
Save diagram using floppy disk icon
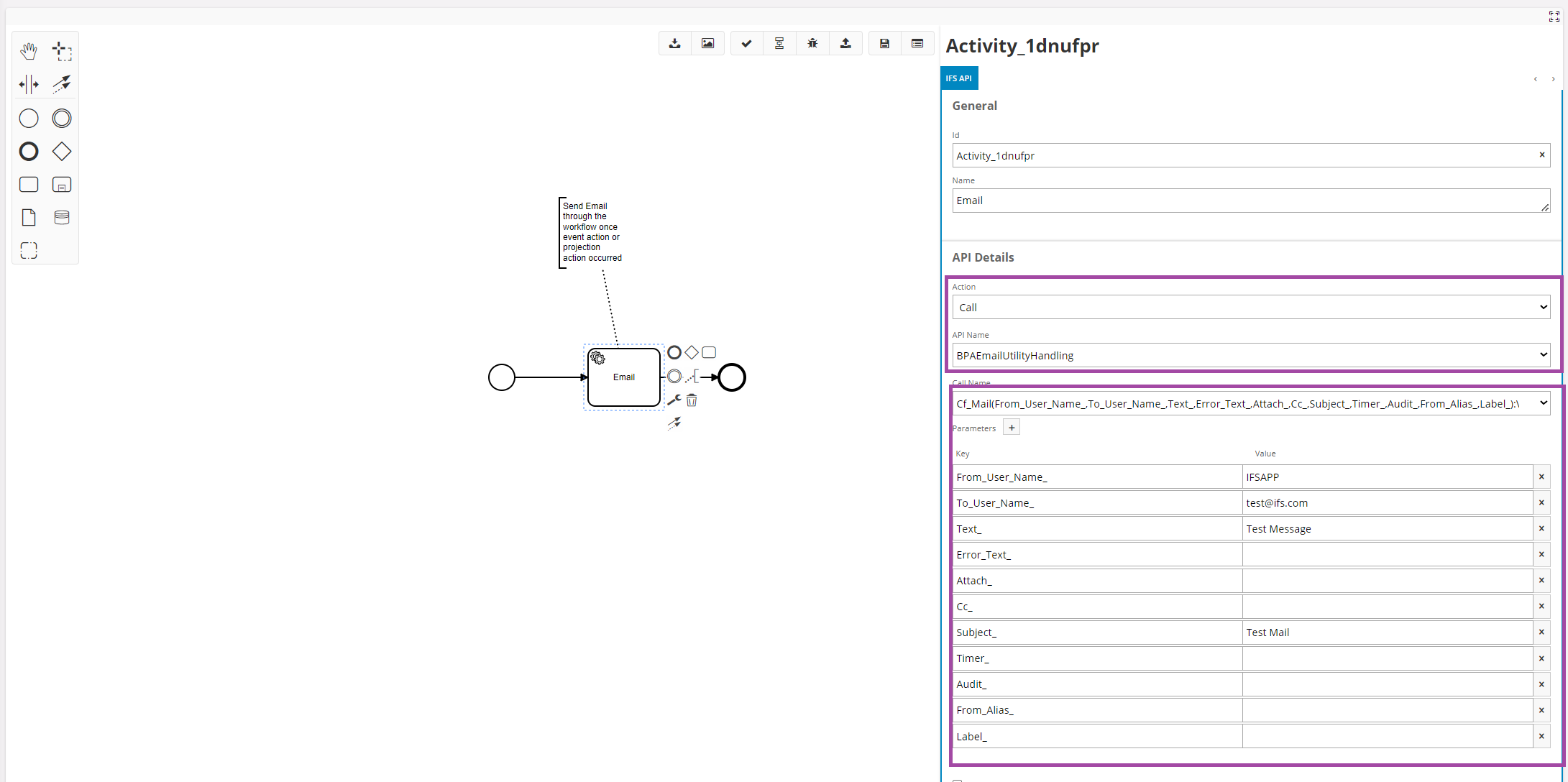point(884,44)
